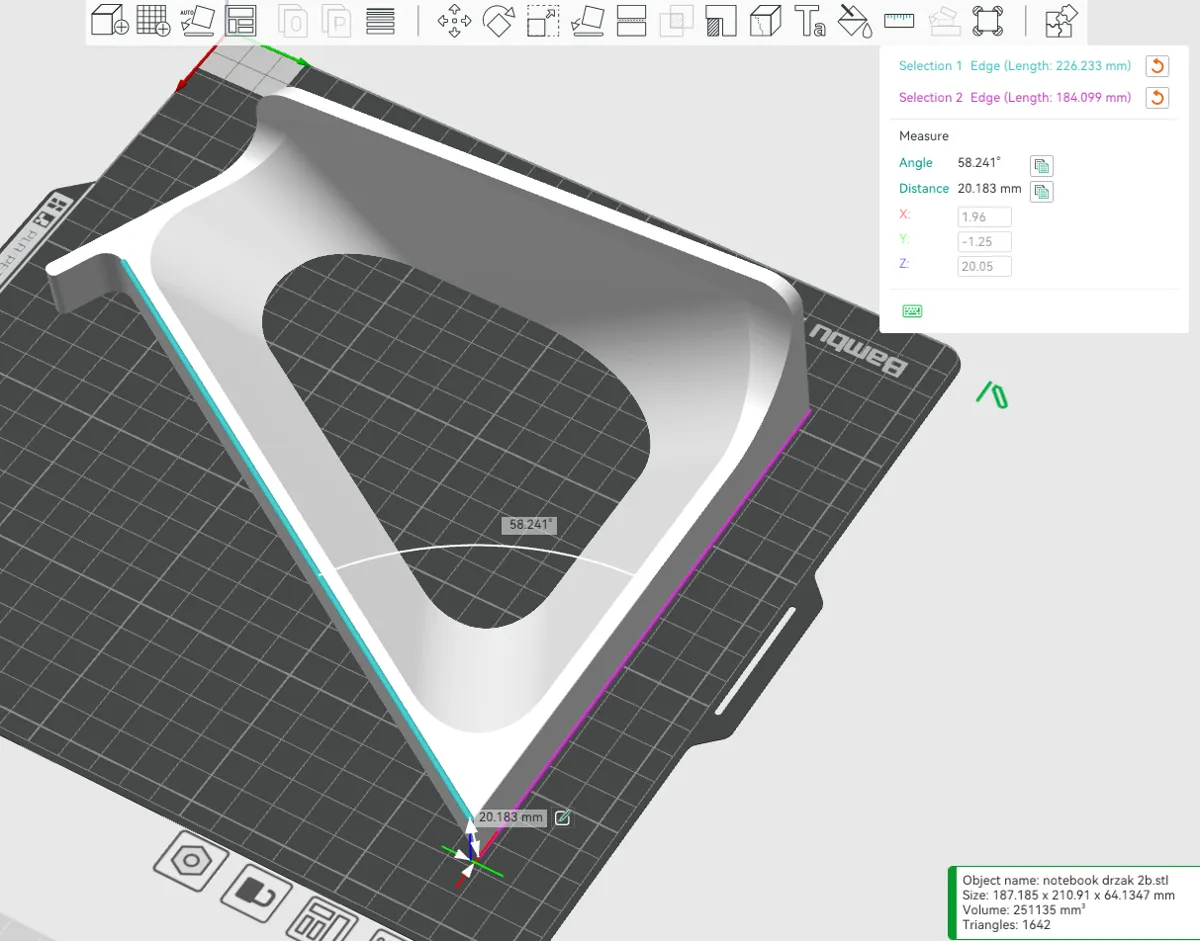Select the Color painting bucket tool

(x=854, y=21)
